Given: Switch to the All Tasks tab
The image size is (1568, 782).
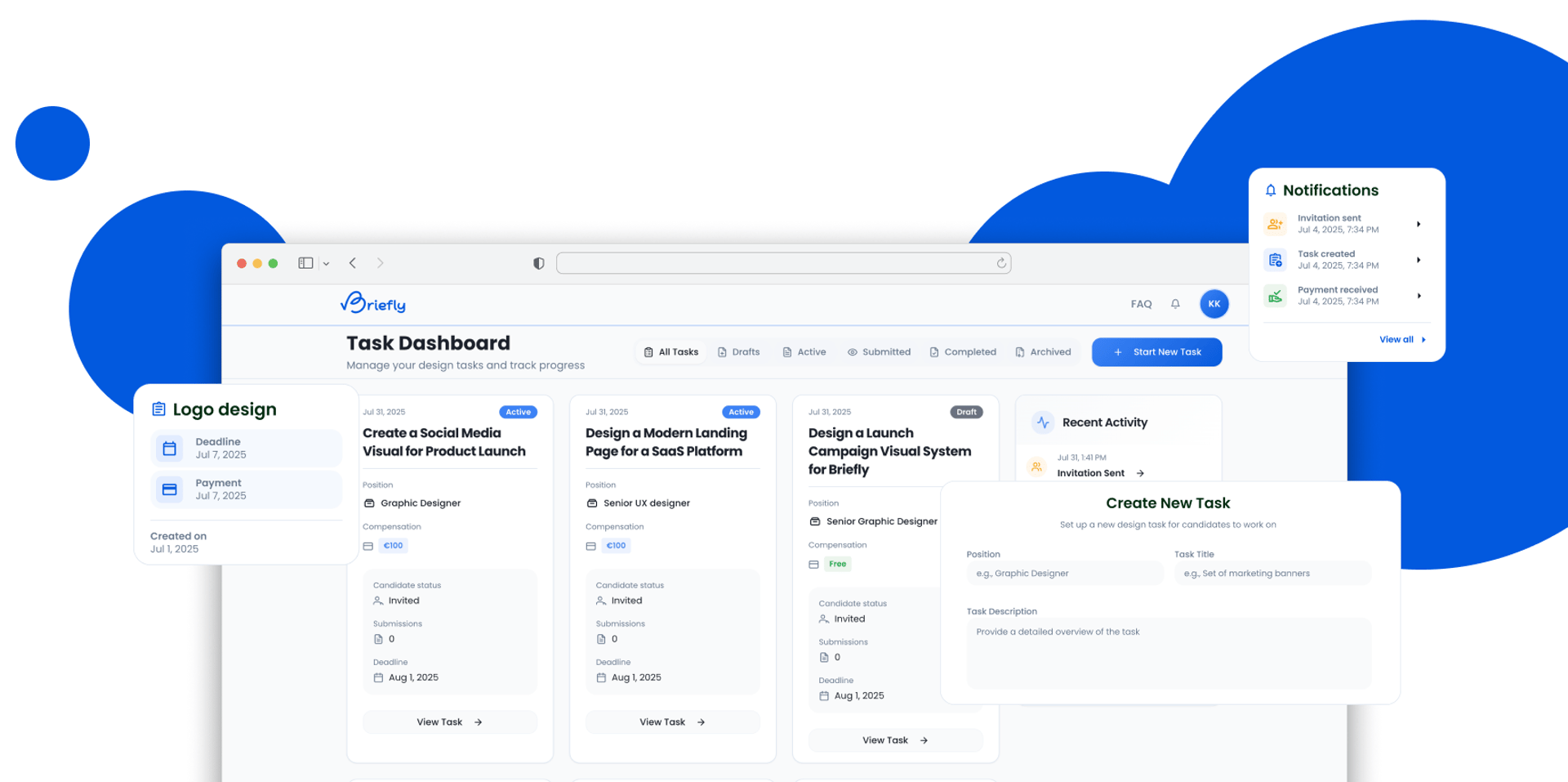Looking at the screenshot, I should (671, 352).
